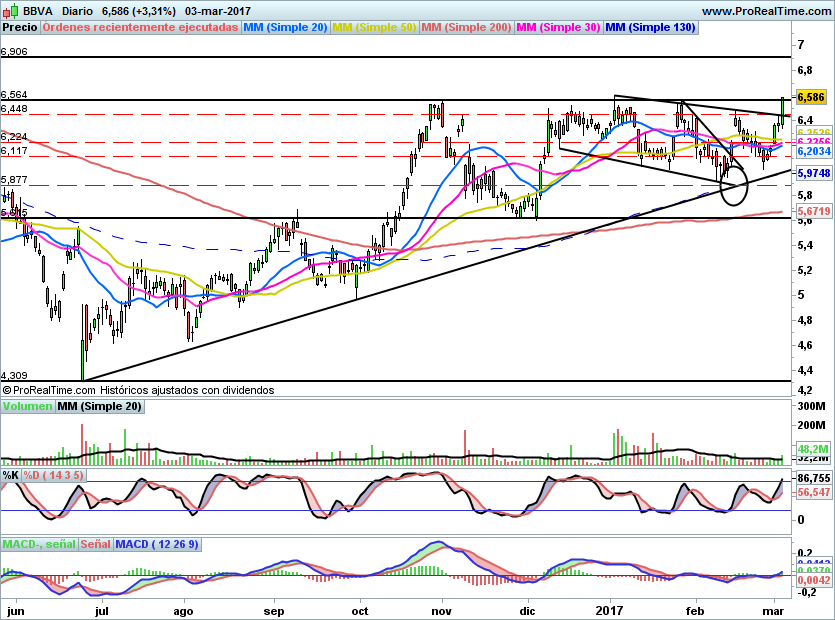
Task: Open the www.ProRealTime.com link
Action: (x=766, y=11)
